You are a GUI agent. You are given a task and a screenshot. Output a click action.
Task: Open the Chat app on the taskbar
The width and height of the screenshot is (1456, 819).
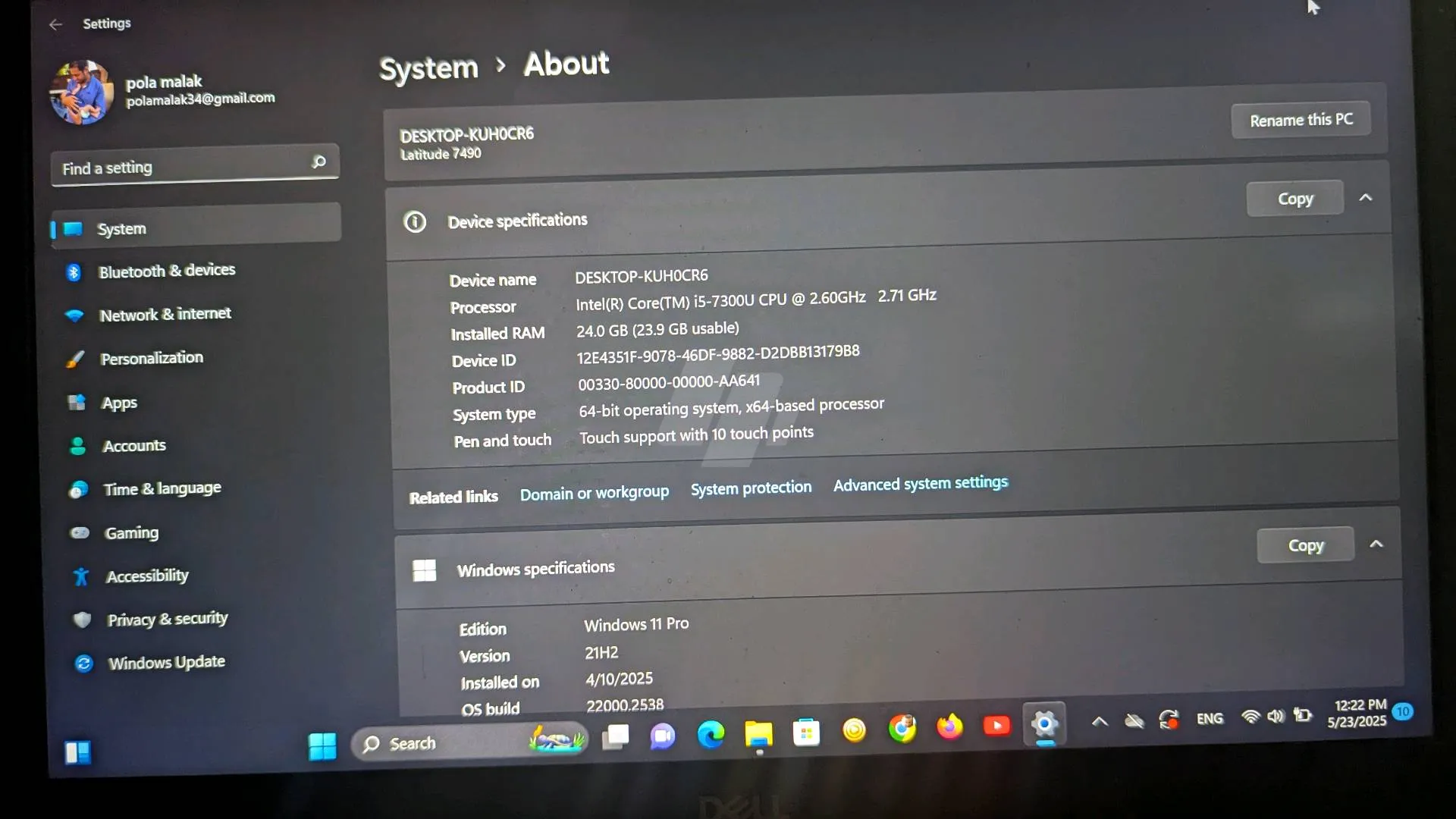(x=663, y=736)
